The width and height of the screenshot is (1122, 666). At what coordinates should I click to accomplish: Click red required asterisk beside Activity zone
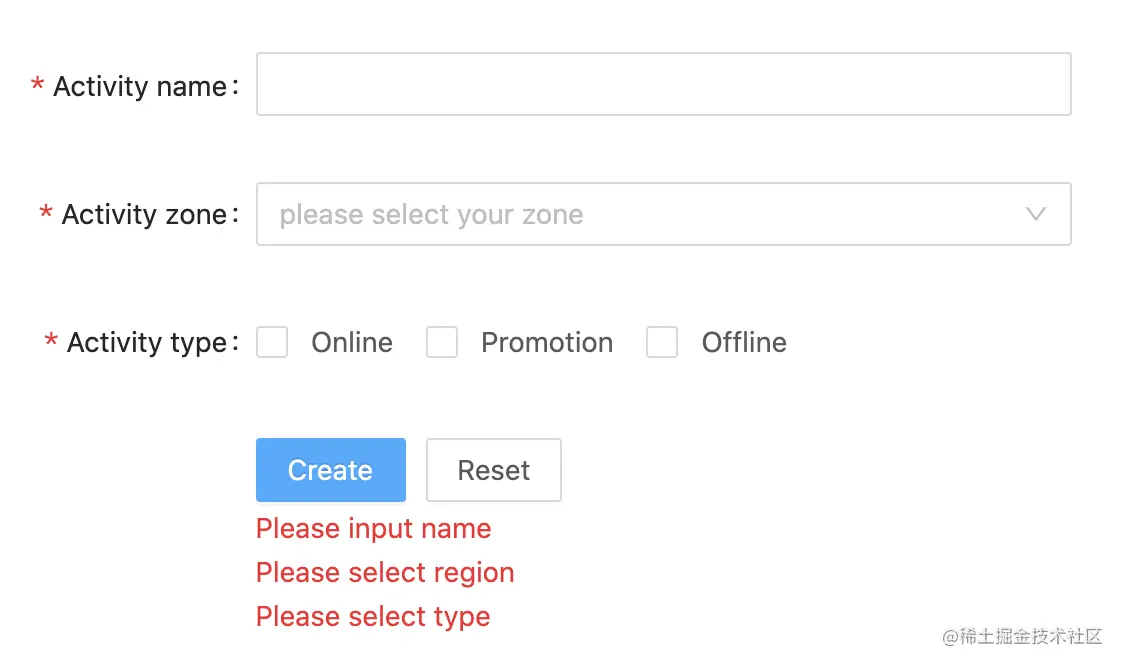pos(46,212)
